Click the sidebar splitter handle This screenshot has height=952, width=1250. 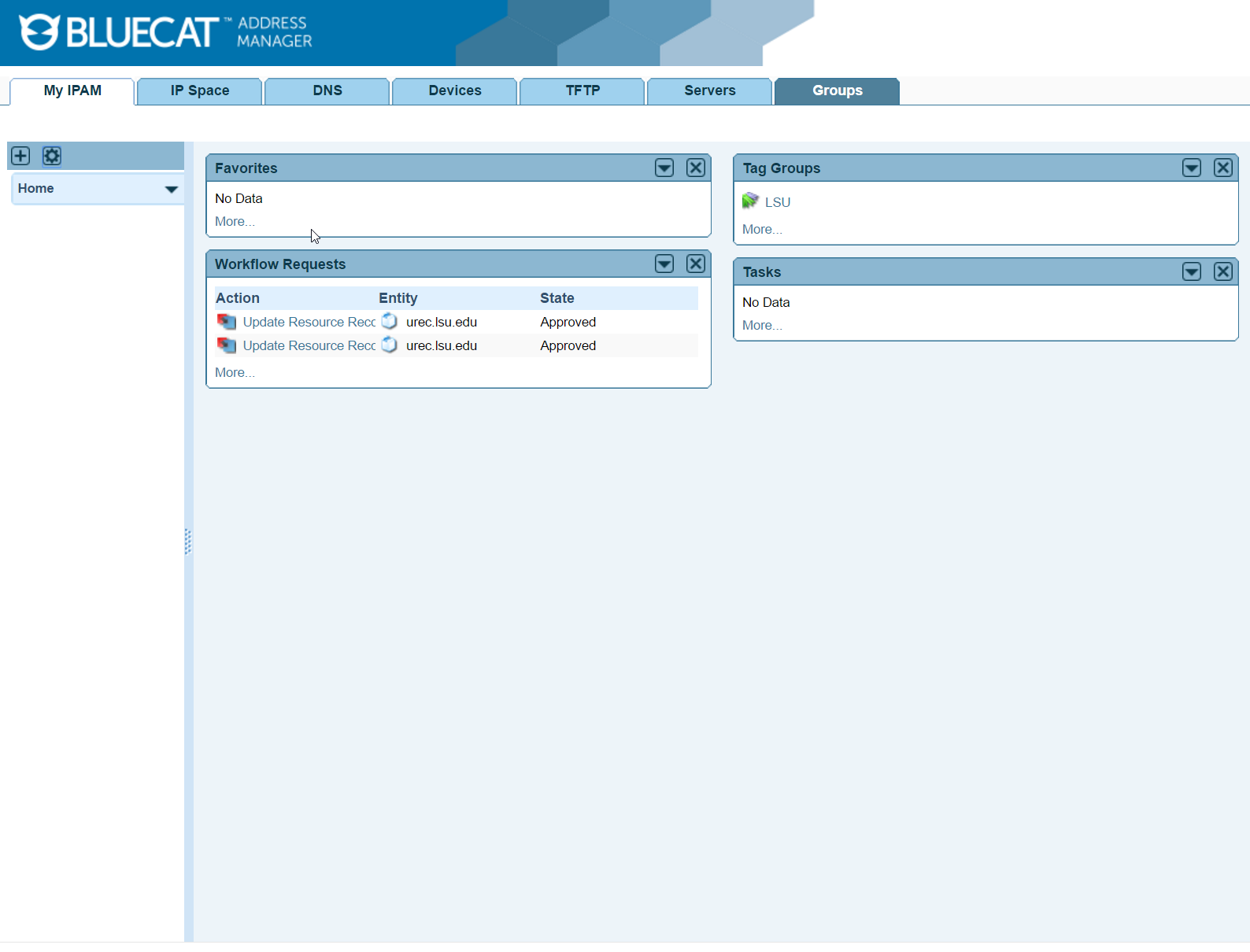(x=188, y=541)
